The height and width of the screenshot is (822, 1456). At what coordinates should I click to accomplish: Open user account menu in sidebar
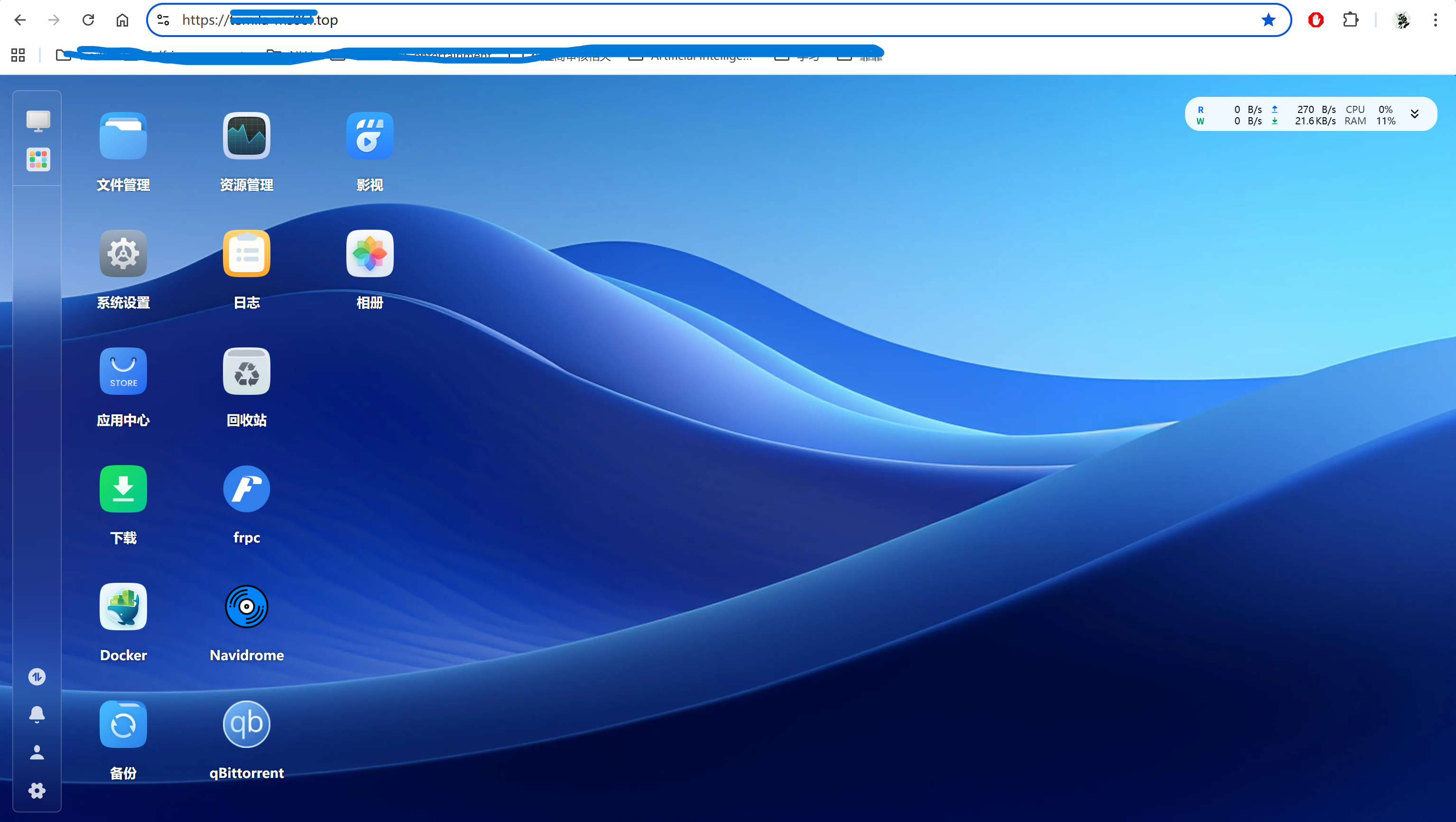tap(37, 752)
